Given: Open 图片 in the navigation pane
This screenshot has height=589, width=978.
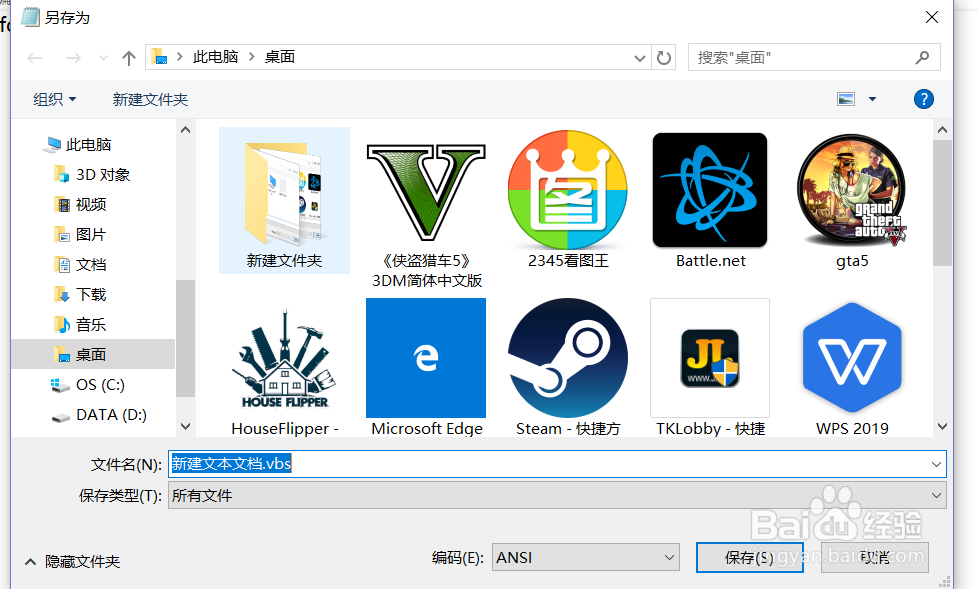Looking at the screenshot, I should pos(90,235).
